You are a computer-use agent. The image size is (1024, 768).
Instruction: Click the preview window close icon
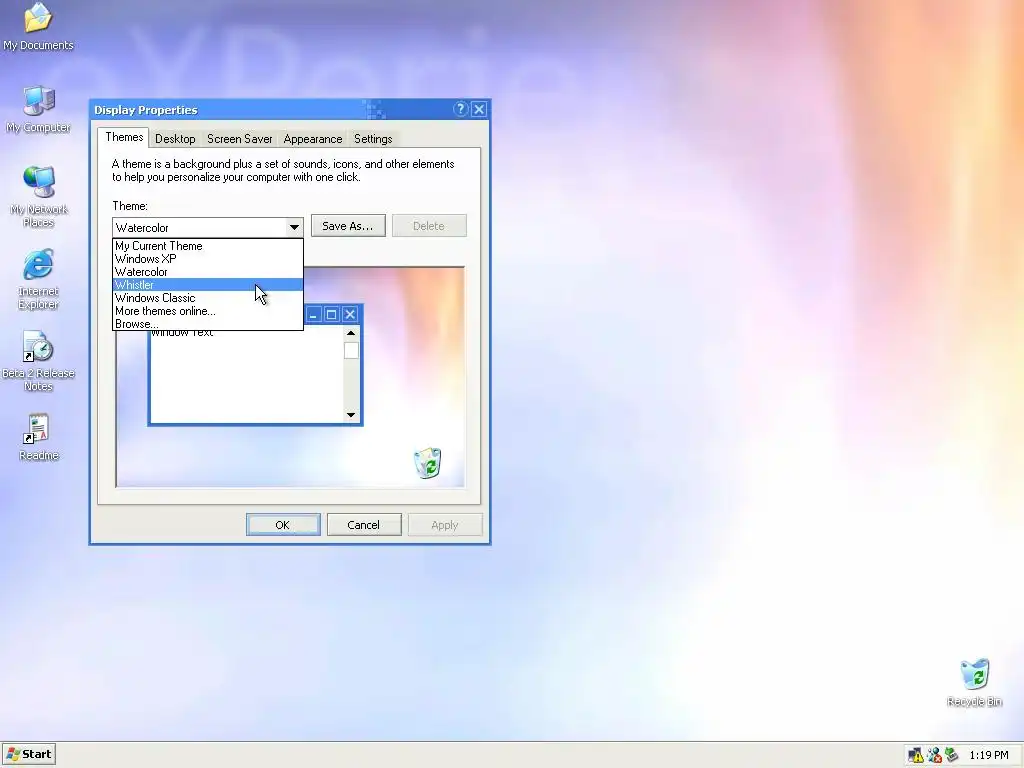coord(350,315)
